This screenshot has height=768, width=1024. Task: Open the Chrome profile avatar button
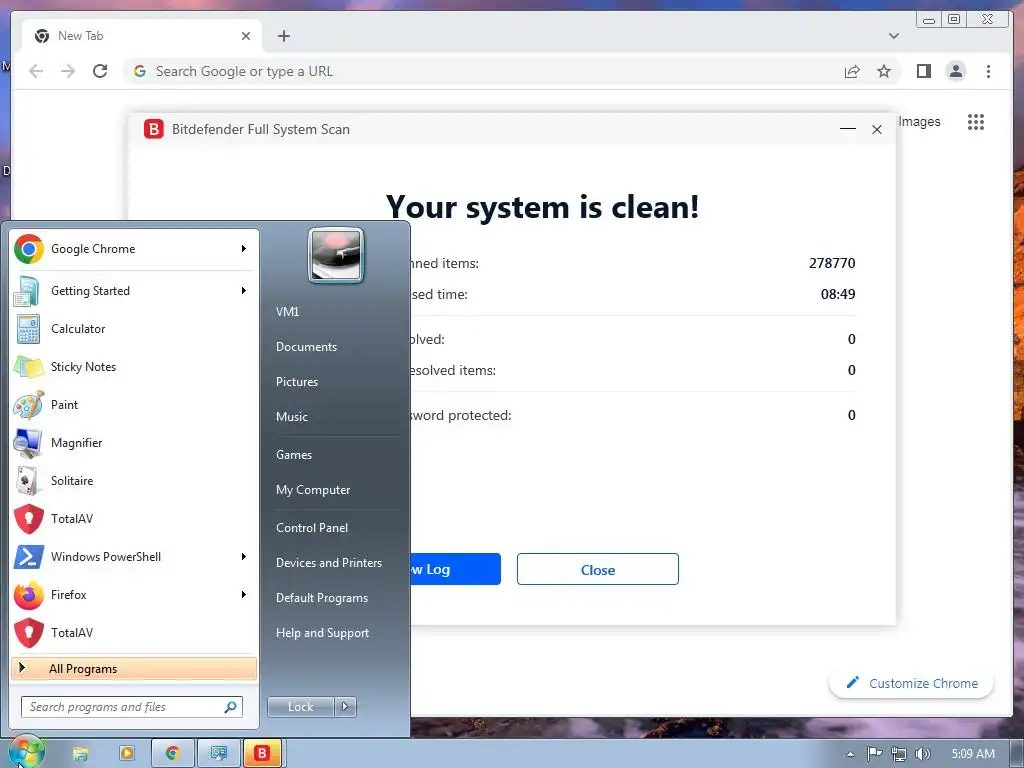955,71
